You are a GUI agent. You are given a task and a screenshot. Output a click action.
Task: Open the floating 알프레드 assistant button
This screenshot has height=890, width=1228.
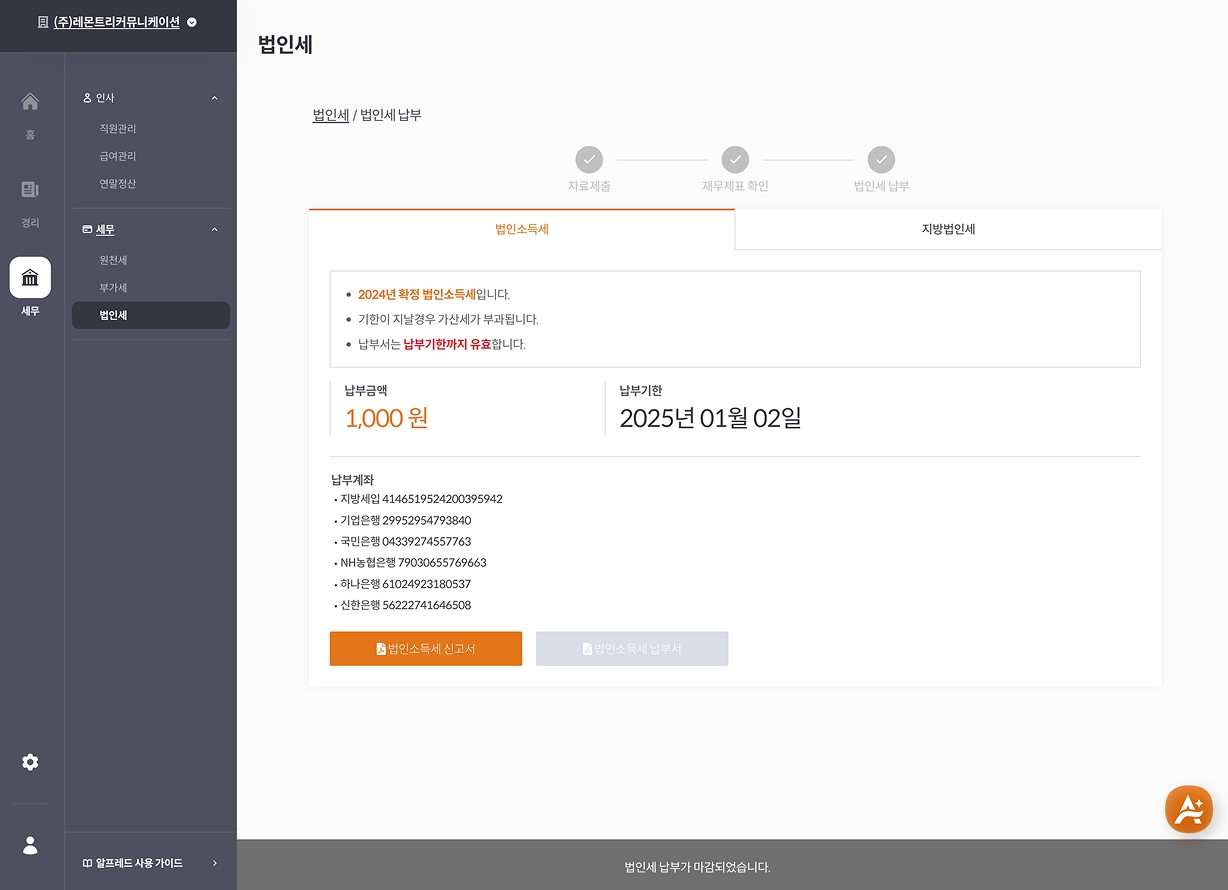1189,809
